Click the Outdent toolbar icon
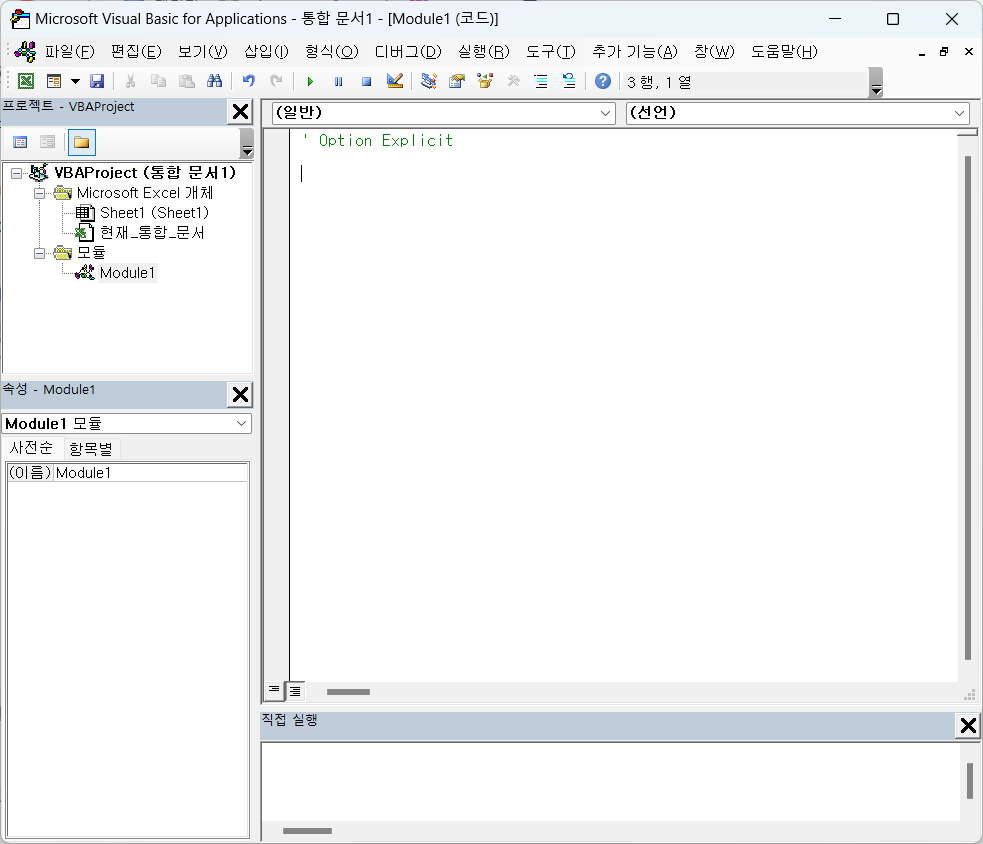 click(569, 81)
